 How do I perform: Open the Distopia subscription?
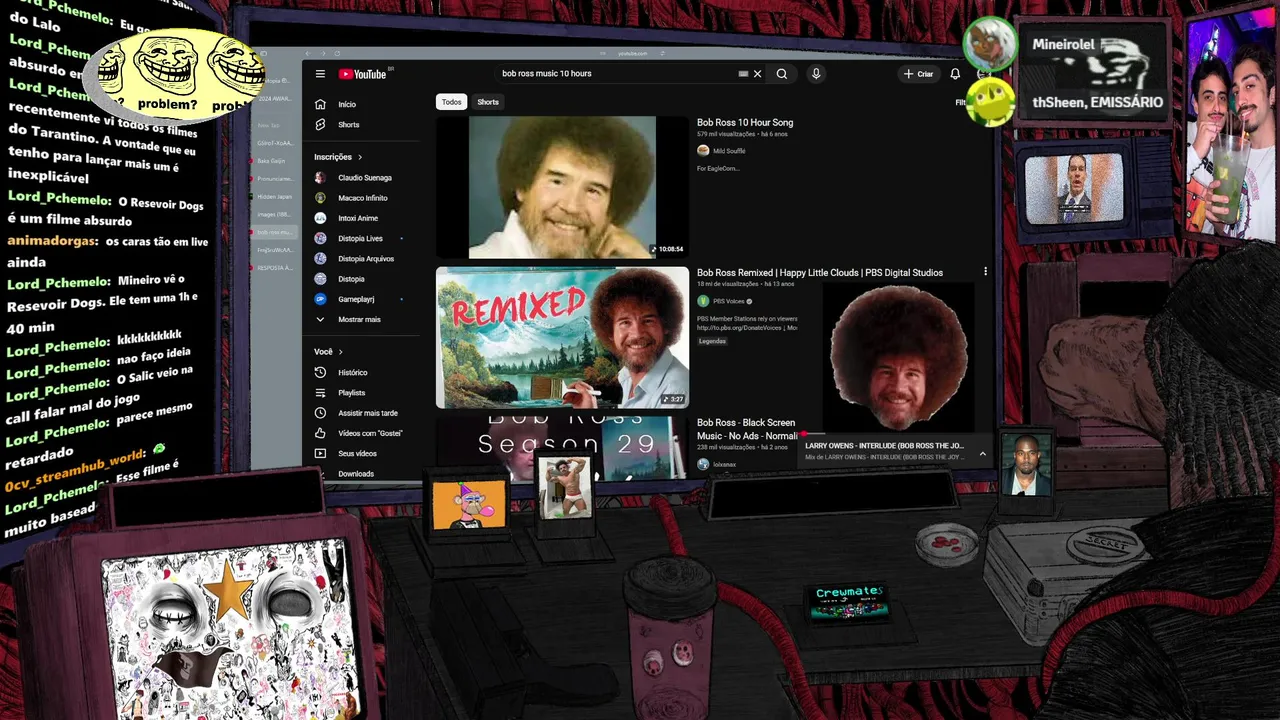pos(351,279)
